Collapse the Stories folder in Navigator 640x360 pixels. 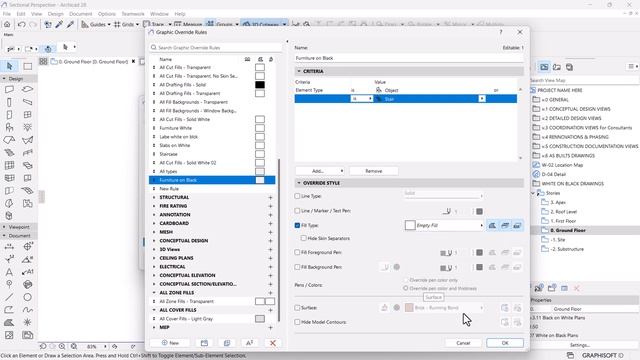coord(533,193)
